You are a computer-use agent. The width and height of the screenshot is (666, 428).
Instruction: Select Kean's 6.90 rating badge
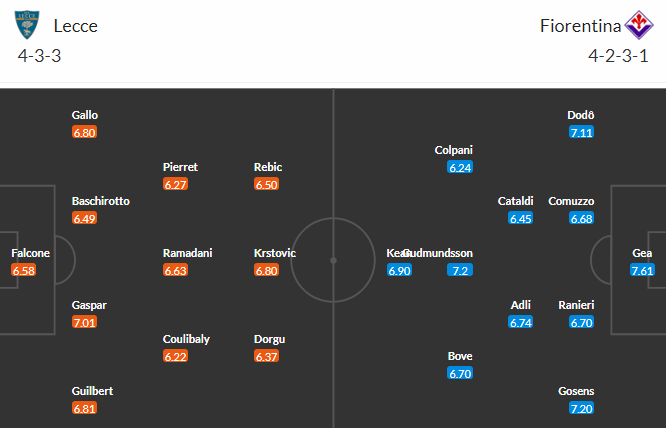tap(399, 270)
